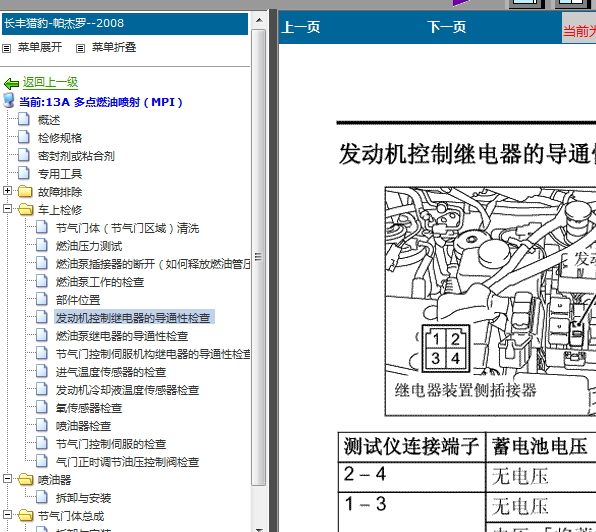Click the scroll up arrow of tree panel
This screenshot has height=532, width=596.
(259, 20)
